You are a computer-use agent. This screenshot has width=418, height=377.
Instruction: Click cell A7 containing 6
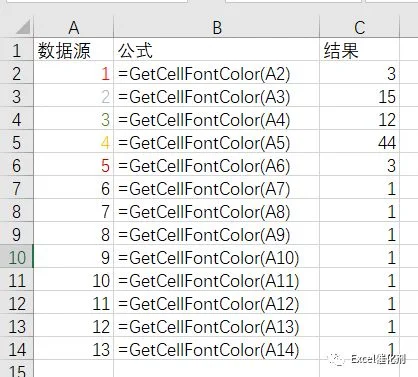74,187
